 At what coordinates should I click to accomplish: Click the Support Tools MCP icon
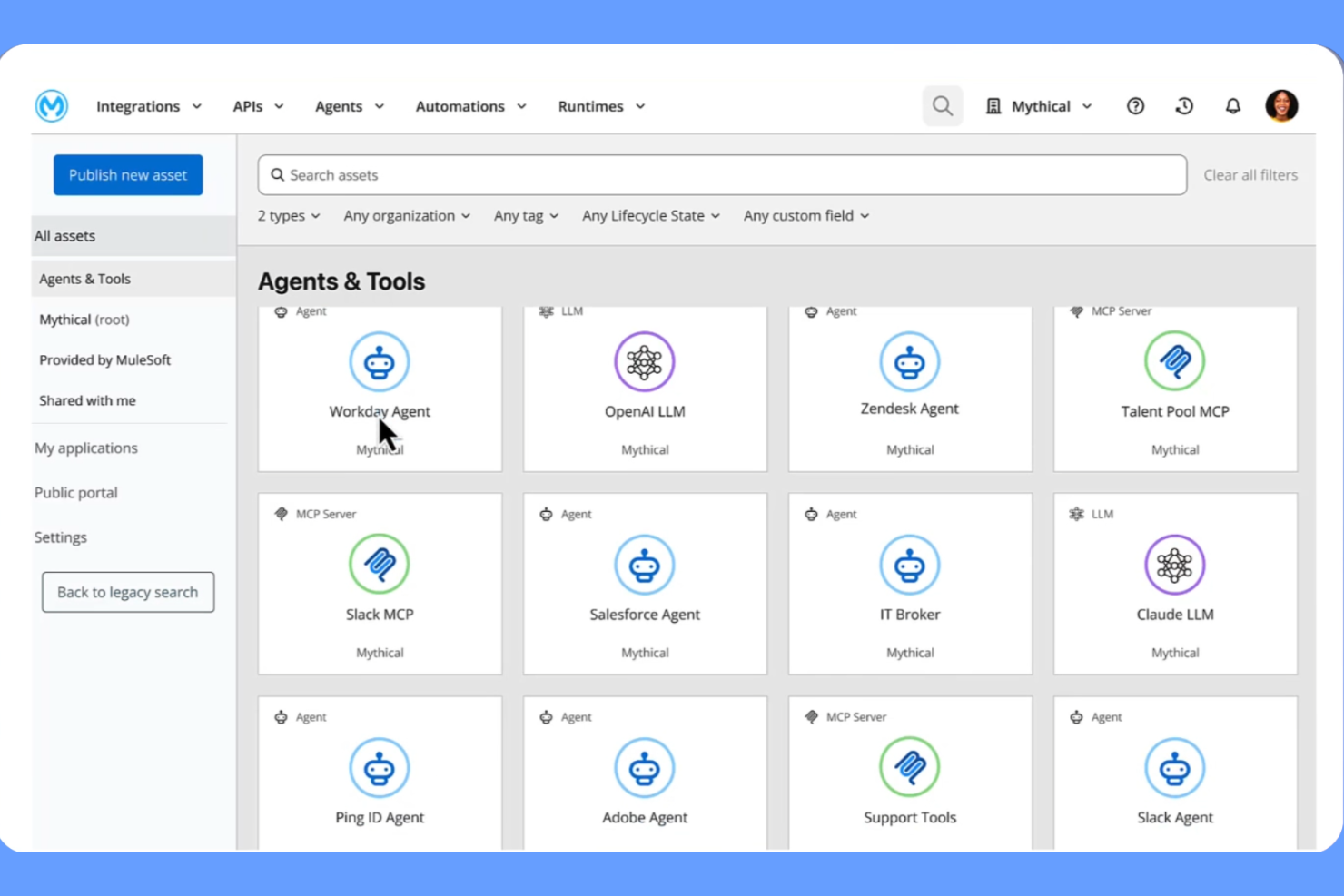coord(910,768)
